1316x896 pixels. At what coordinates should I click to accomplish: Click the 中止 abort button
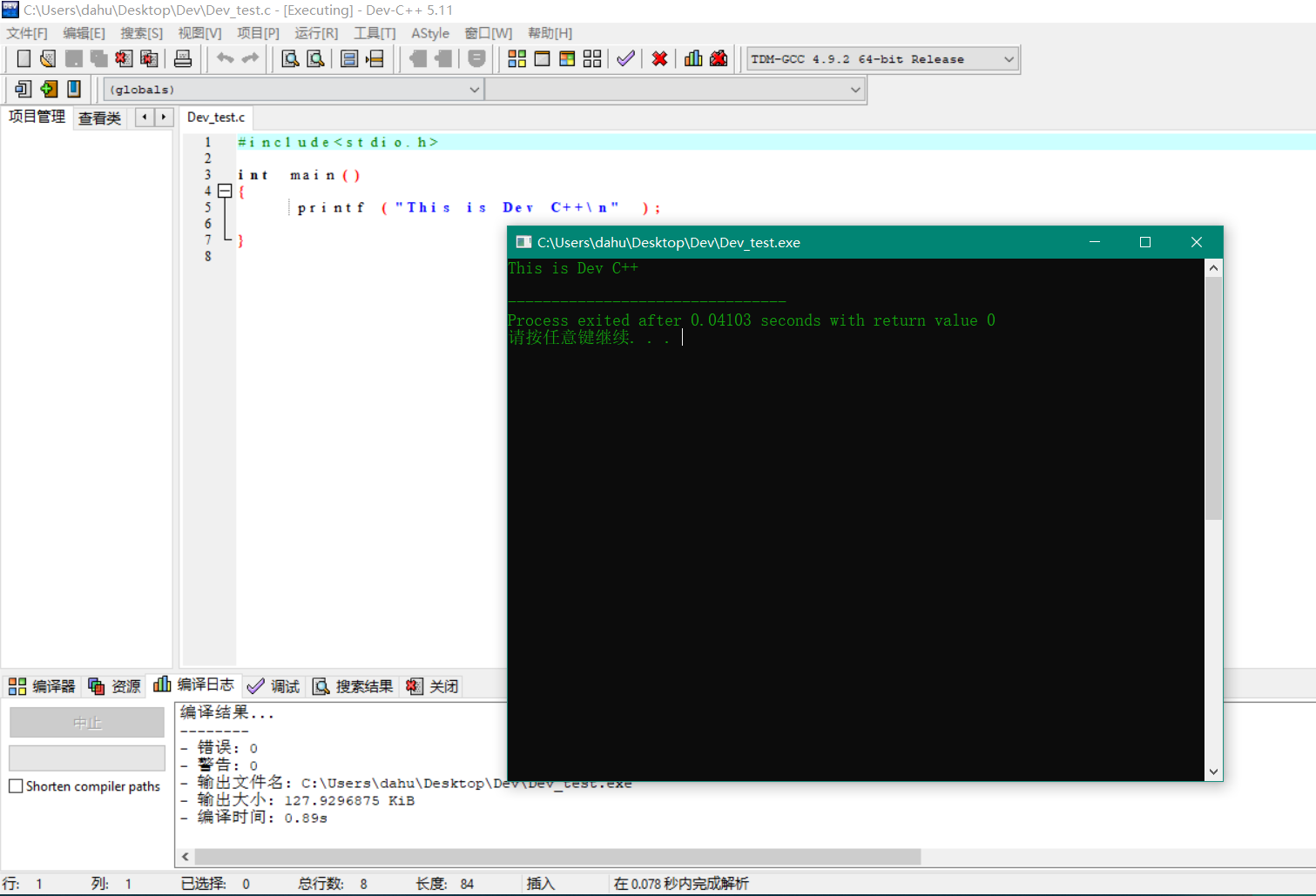(x=87, y=723)
